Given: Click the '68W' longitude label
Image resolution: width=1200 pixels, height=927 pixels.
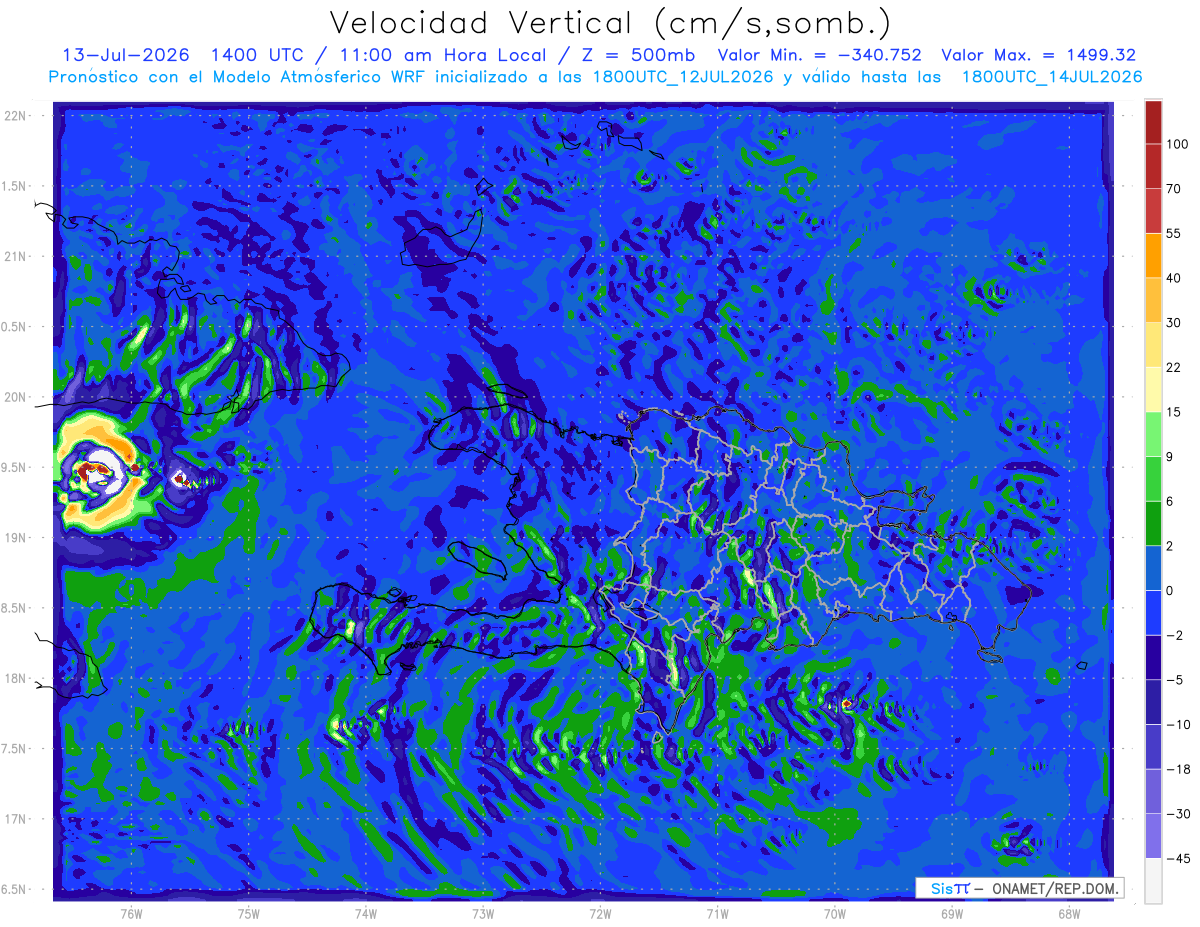Looking at the screenshot, I should tap(1068, 913).
